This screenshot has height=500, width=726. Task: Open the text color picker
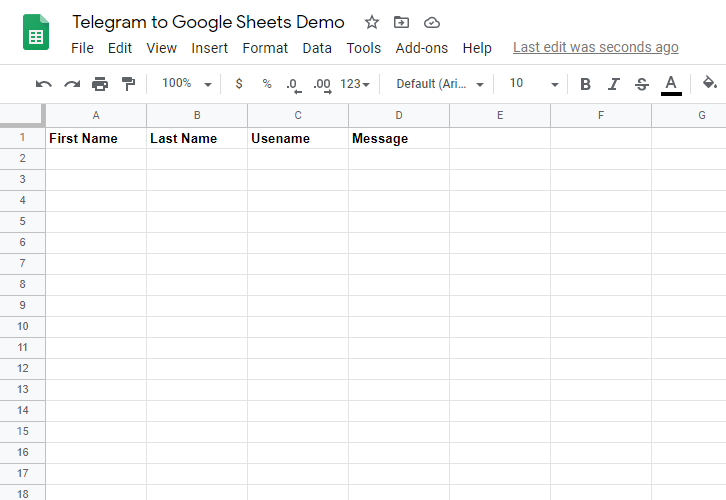pyautogui.click(x=671, y=85)
